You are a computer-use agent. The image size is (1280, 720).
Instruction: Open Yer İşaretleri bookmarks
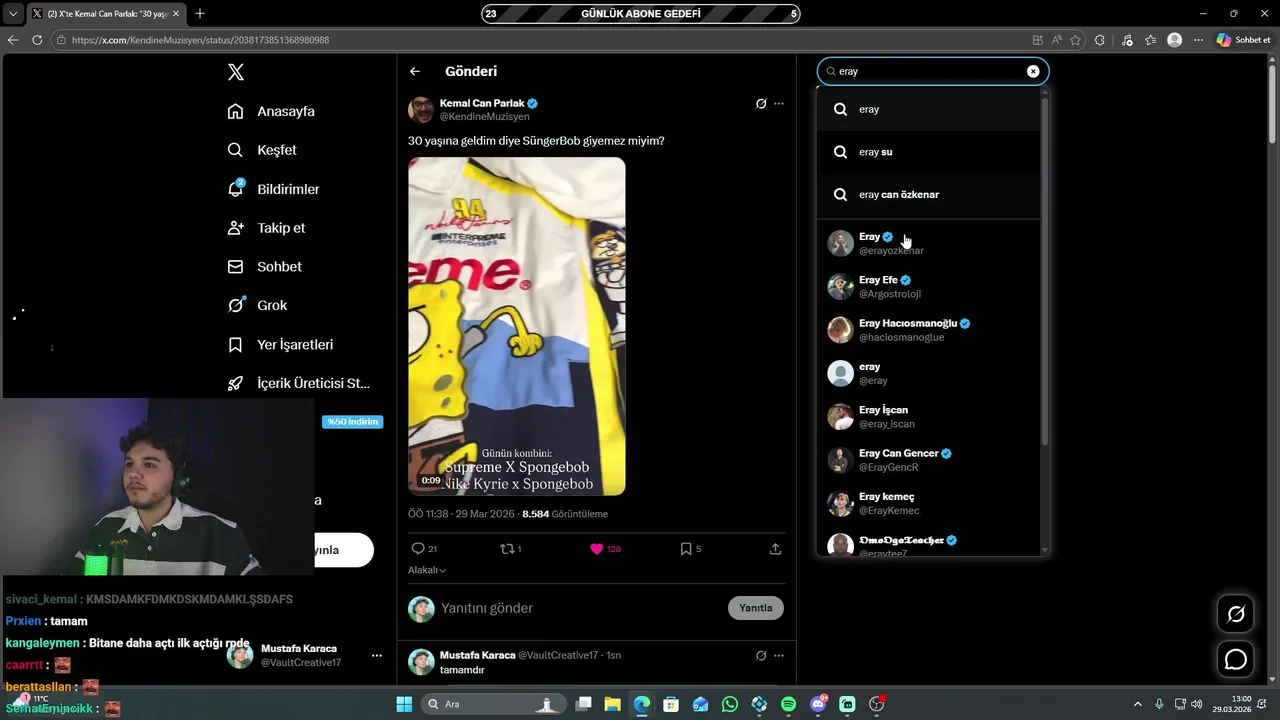pos(280,344)
